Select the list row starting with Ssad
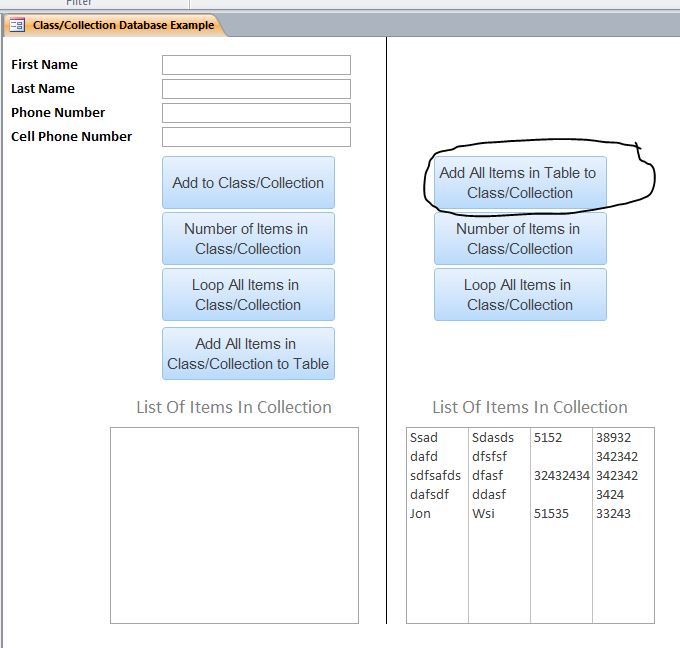 click(x=530, y=437)
